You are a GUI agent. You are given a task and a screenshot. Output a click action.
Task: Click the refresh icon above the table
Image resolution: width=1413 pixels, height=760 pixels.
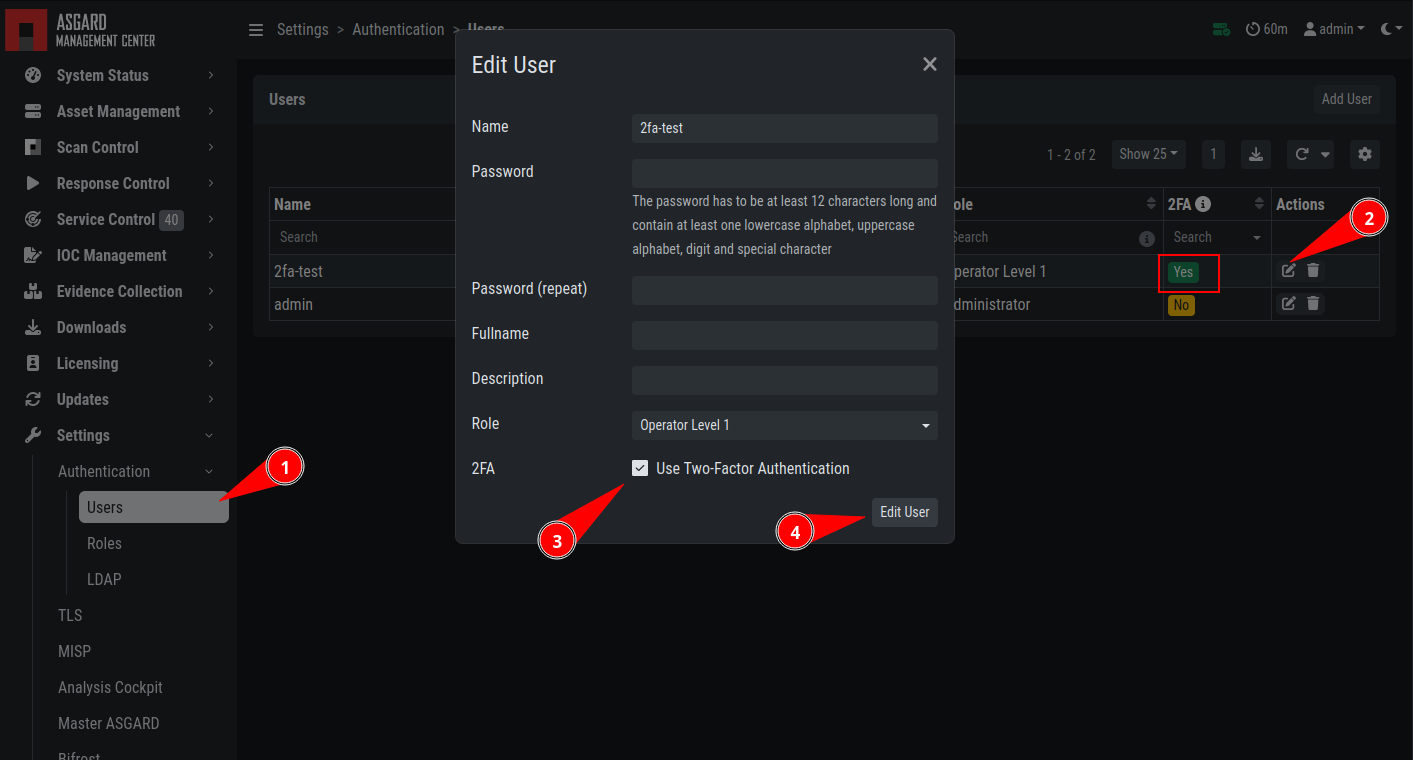pyautogui.click(x=1302, y=154)
